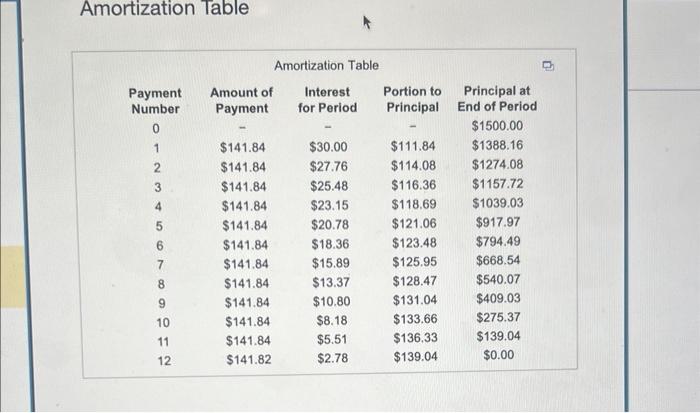This screenshot has height=413, width=700.
Task: Click the $409.03 balance in row 9
Action: (x=498, y=298)
